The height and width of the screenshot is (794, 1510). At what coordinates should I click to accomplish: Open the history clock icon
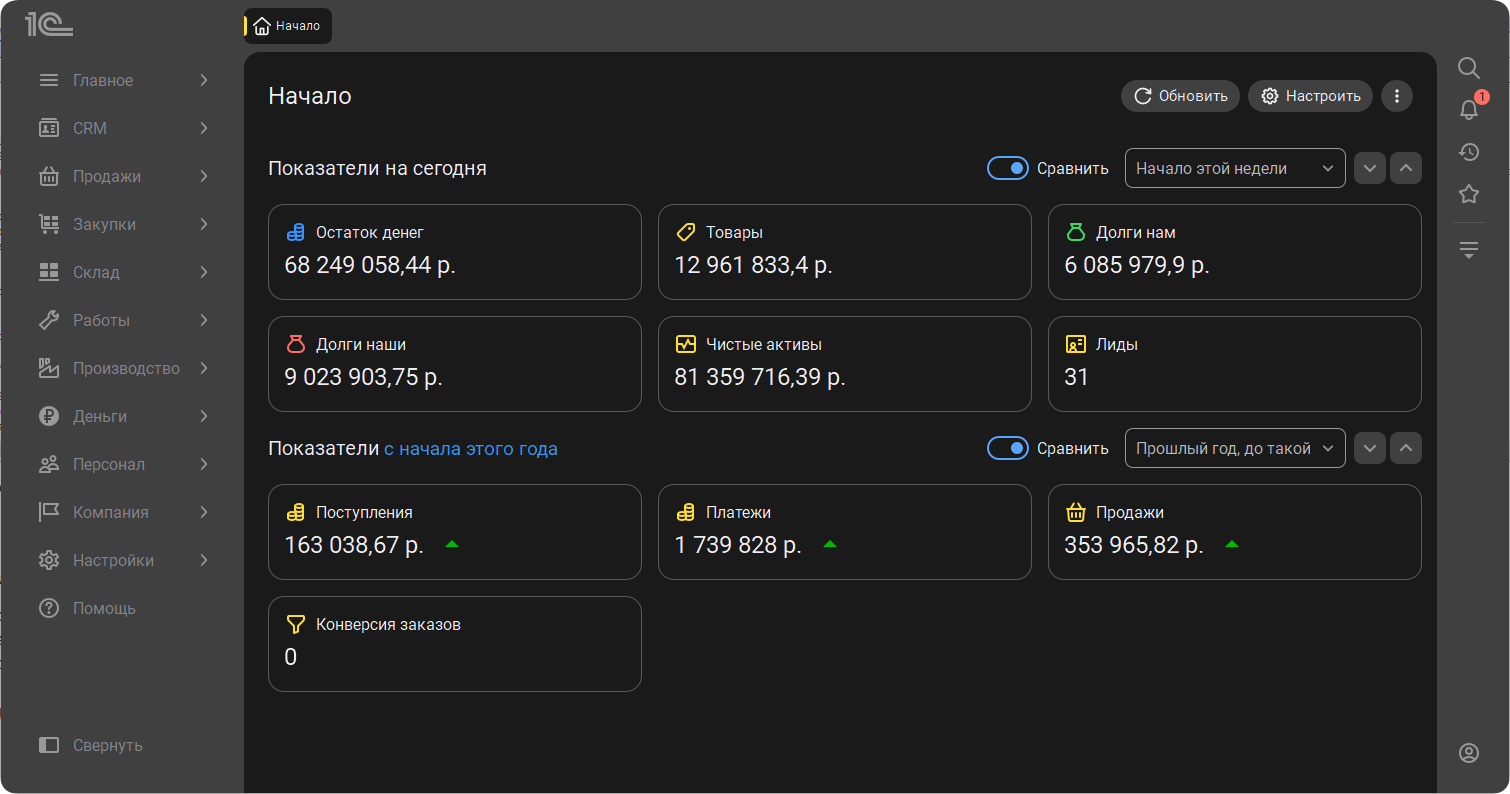pyautogui.click(x=1468, y=152)
